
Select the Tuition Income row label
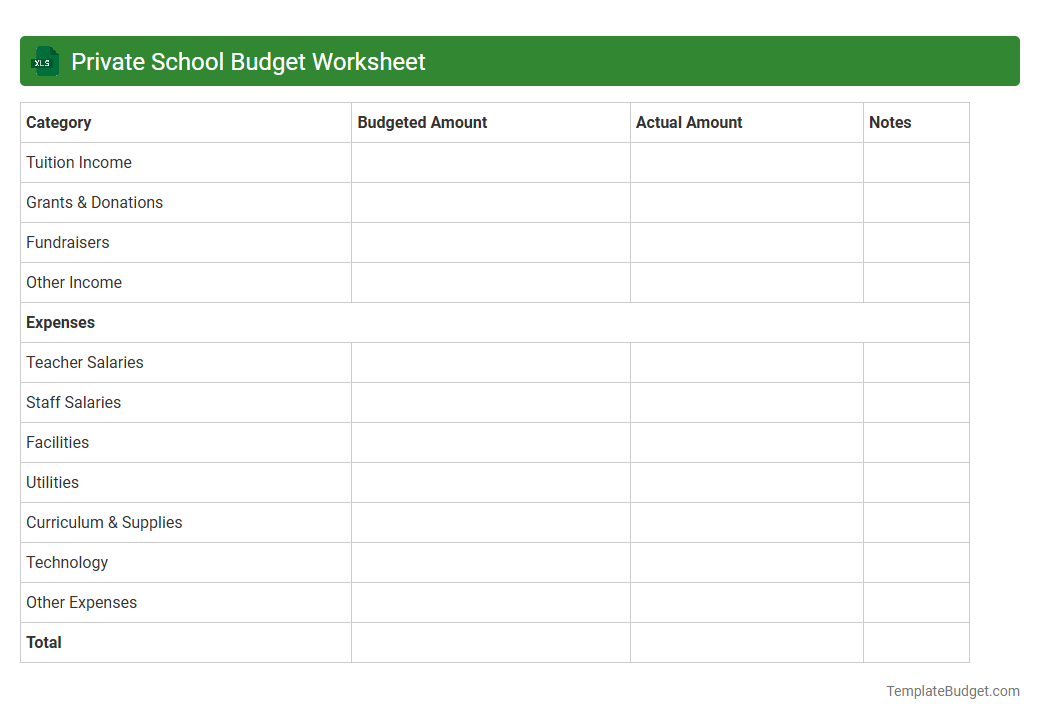79,162
